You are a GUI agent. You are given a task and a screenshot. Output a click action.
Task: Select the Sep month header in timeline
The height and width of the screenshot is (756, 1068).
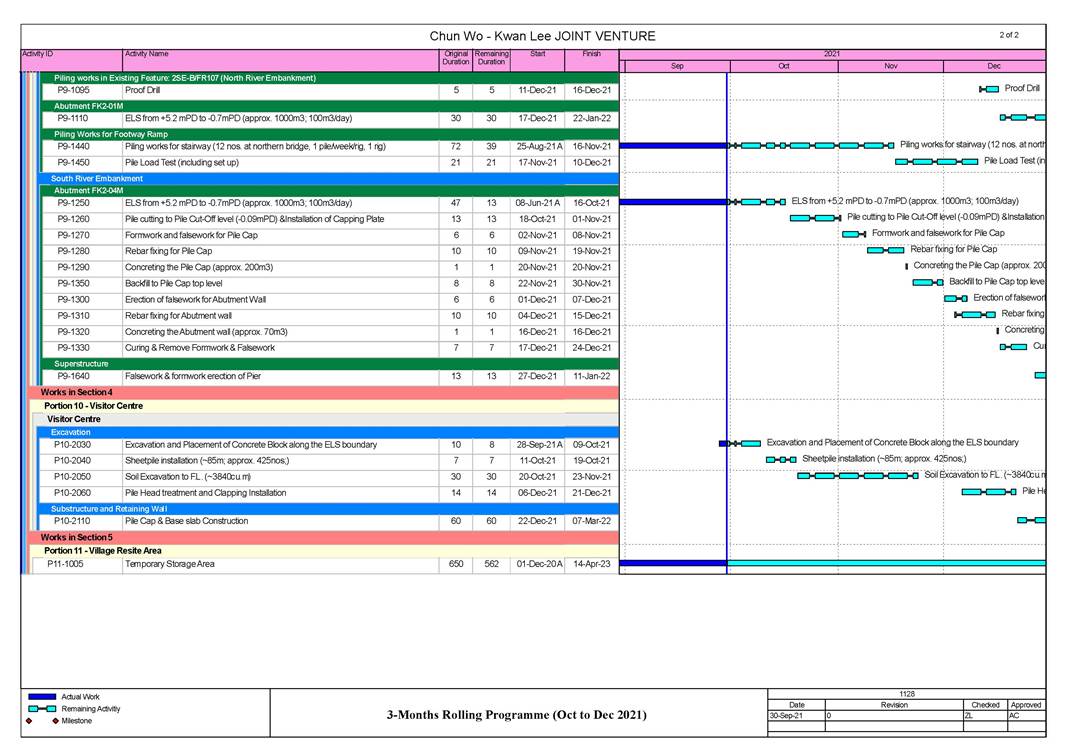click(x=677, y=66)
